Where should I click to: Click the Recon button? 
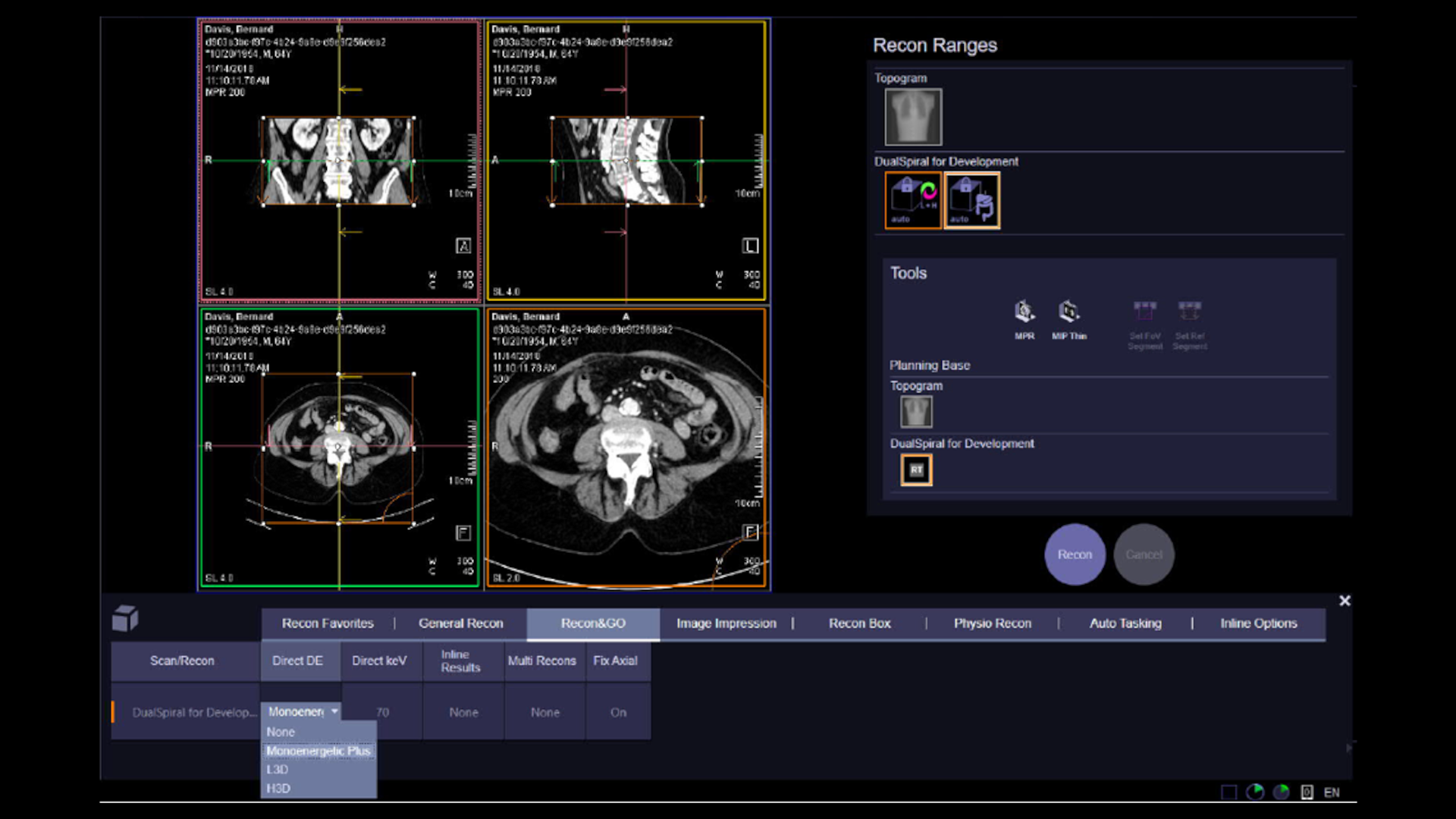pyautogui.click(x=1075, y=554)
